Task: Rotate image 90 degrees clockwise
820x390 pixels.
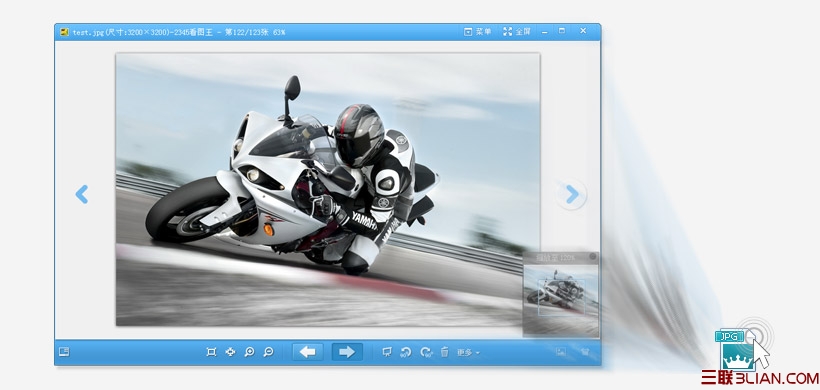Action: point(426,352)
